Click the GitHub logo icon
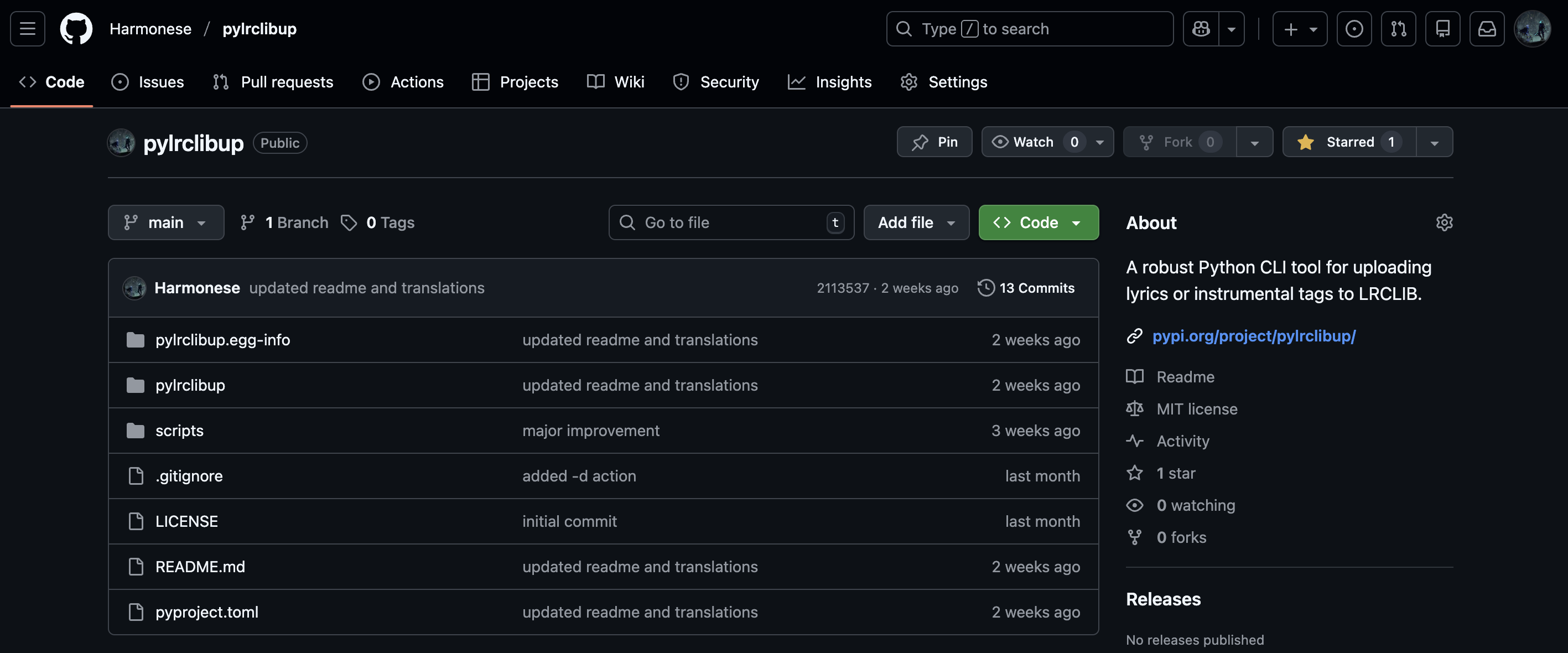The height and width of the screenshot is (653, 1568). 76,29
